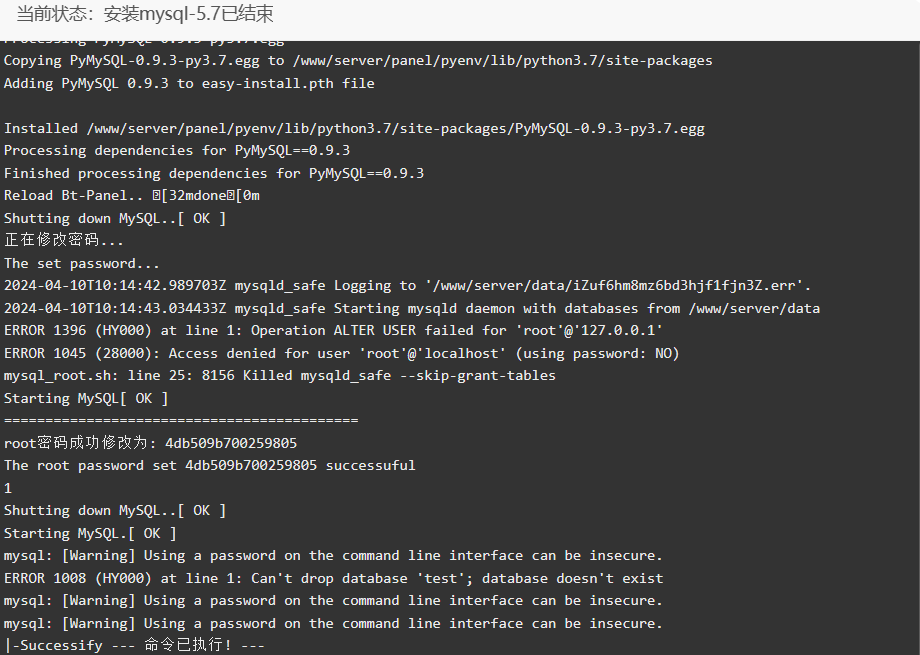Click the 'Installed /www/server/panel' egg path line
Image resolution: width=920 pixels, height=655 pixels.
(x=354, y=129)
